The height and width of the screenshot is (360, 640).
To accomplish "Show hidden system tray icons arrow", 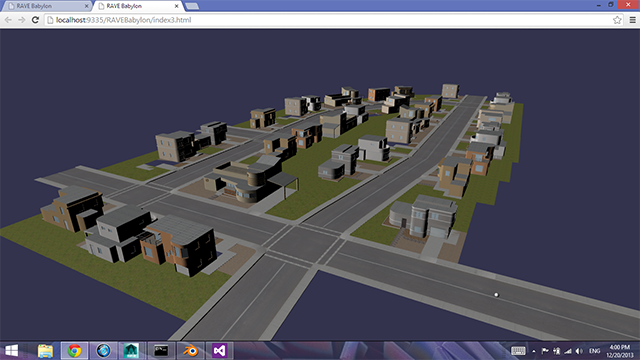I will 533,351.
